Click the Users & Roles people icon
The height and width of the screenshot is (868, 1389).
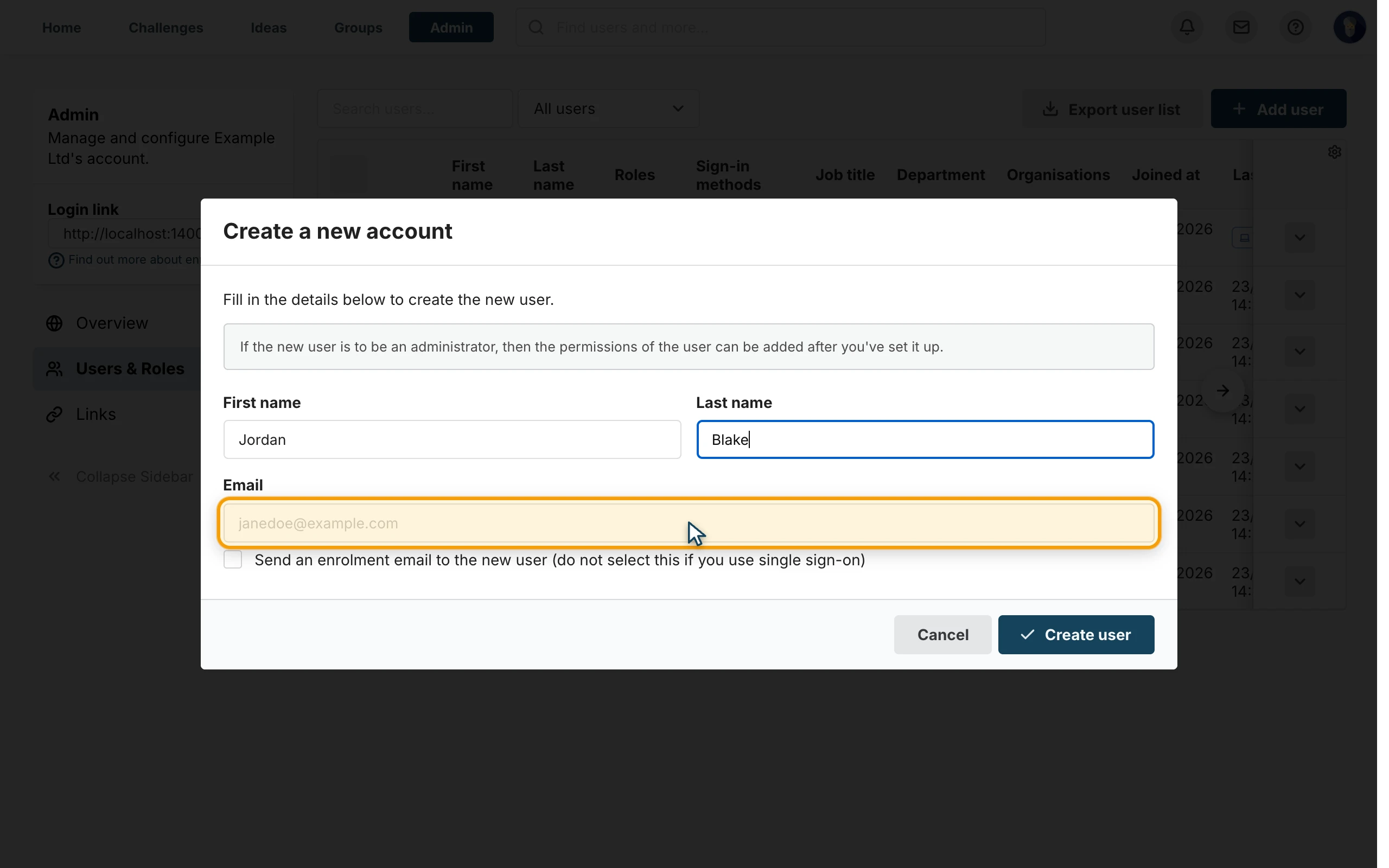pyautogui.click(x=54, y=368)
